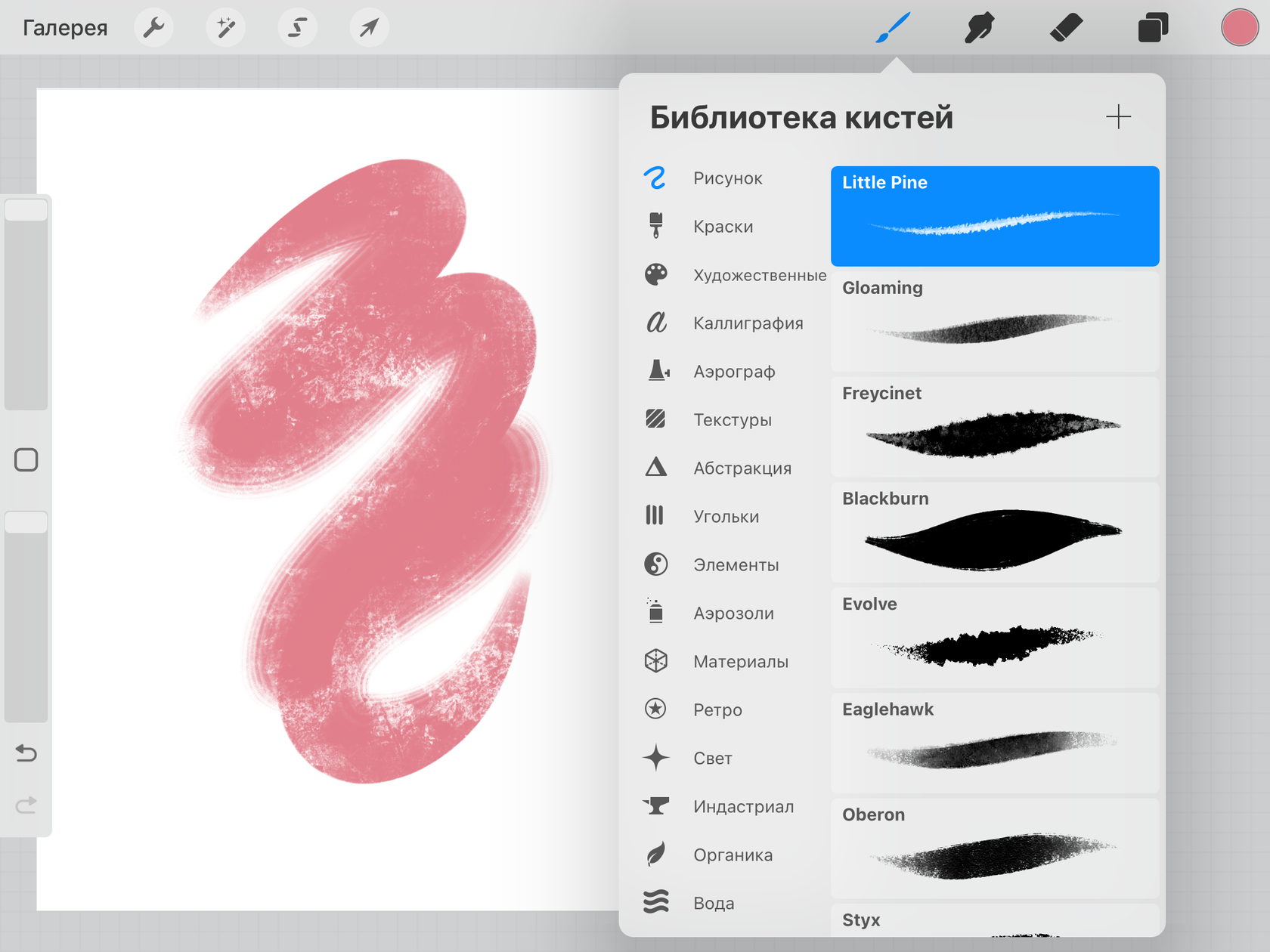
Task: Tap the Абстракция triangle icon
Action: click(x=655, y=468)
